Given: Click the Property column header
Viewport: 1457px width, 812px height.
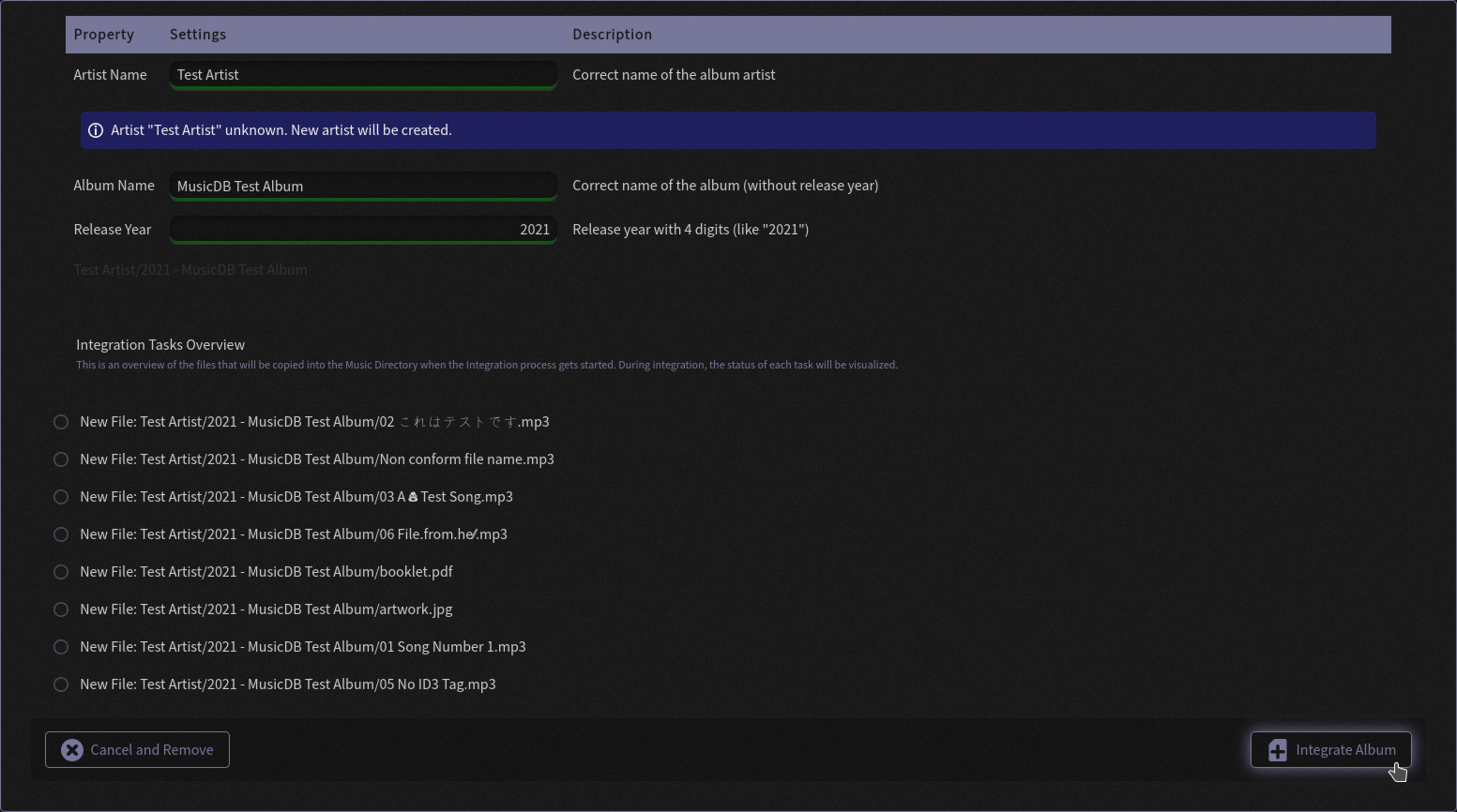Looking at the screenshot, I should pyautogui.click(x=104, y=35).
